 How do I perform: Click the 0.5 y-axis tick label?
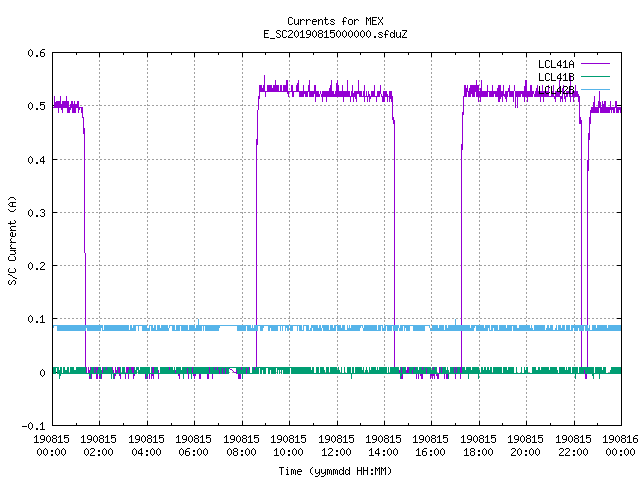(x=37, y=106)
